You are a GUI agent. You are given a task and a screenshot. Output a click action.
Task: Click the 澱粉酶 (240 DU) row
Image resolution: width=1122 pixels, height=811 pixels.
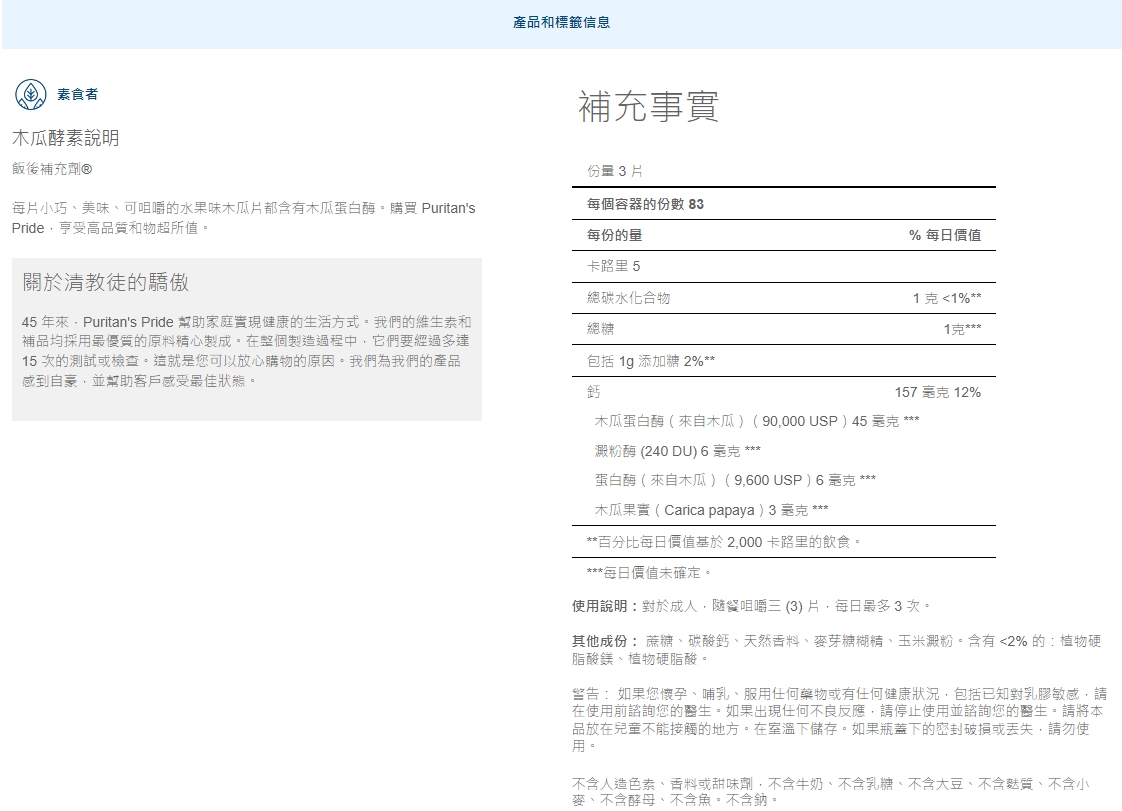pos(678,451)
